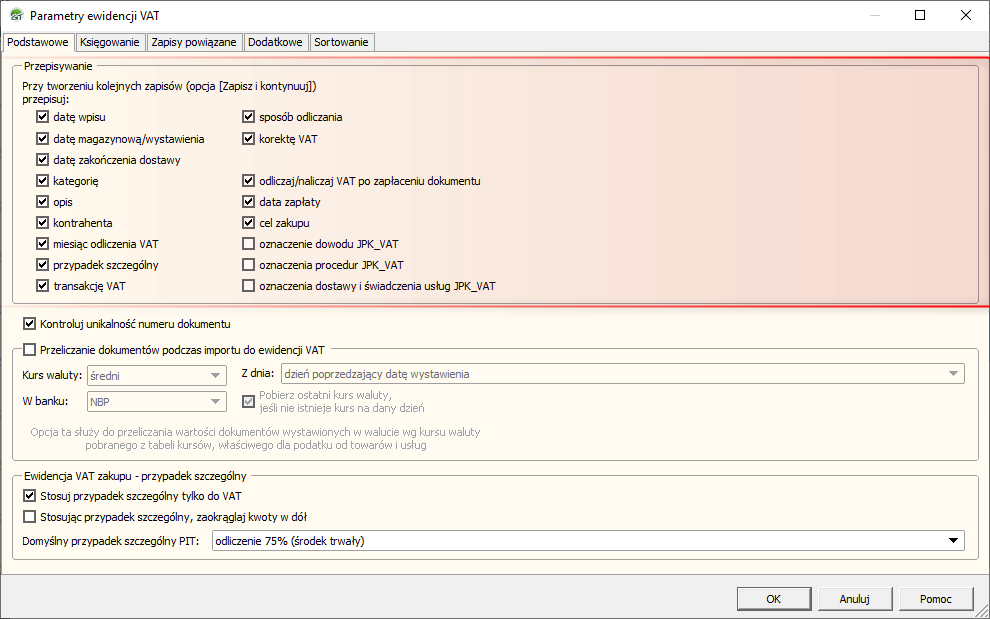Enable 'Przeliczanie dokumentów podczas importu' checkbox

(x=29, y=350)
